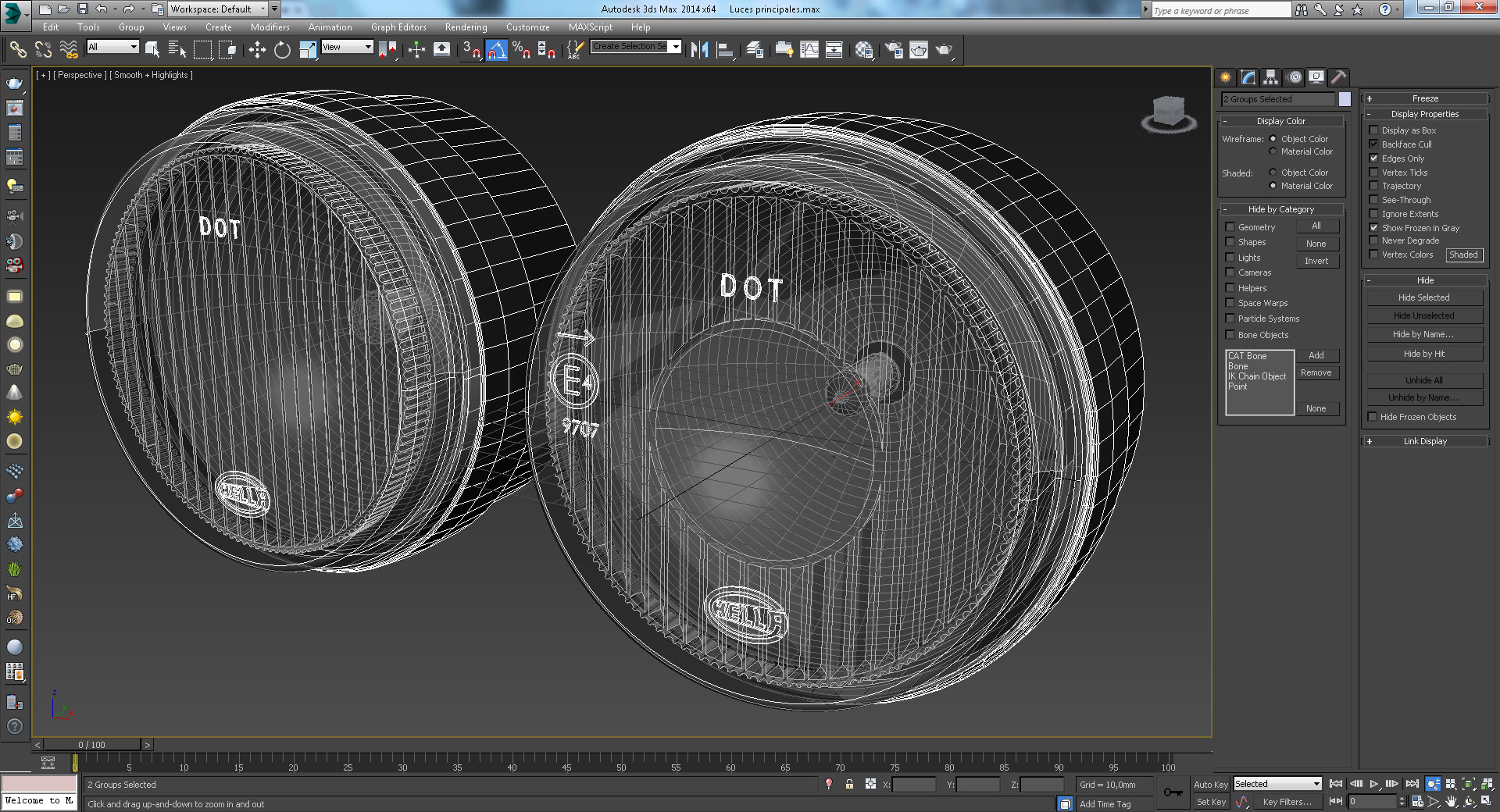Collapse the Hide by Category rollout
The width and height of the screenshot is (1500, 812).
(1281, 209)
